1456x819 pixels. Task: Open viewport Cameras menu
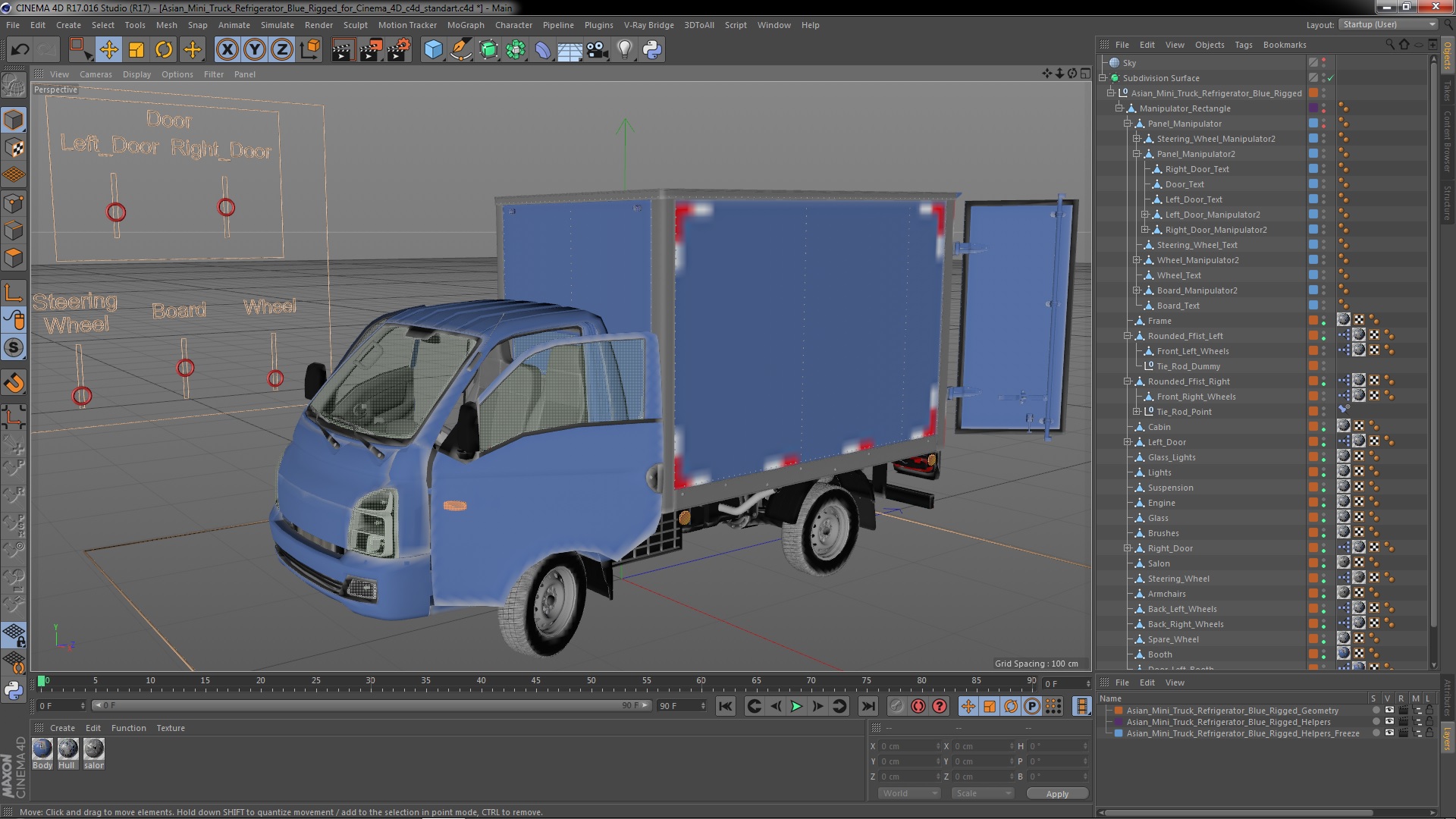click(96, 74)
